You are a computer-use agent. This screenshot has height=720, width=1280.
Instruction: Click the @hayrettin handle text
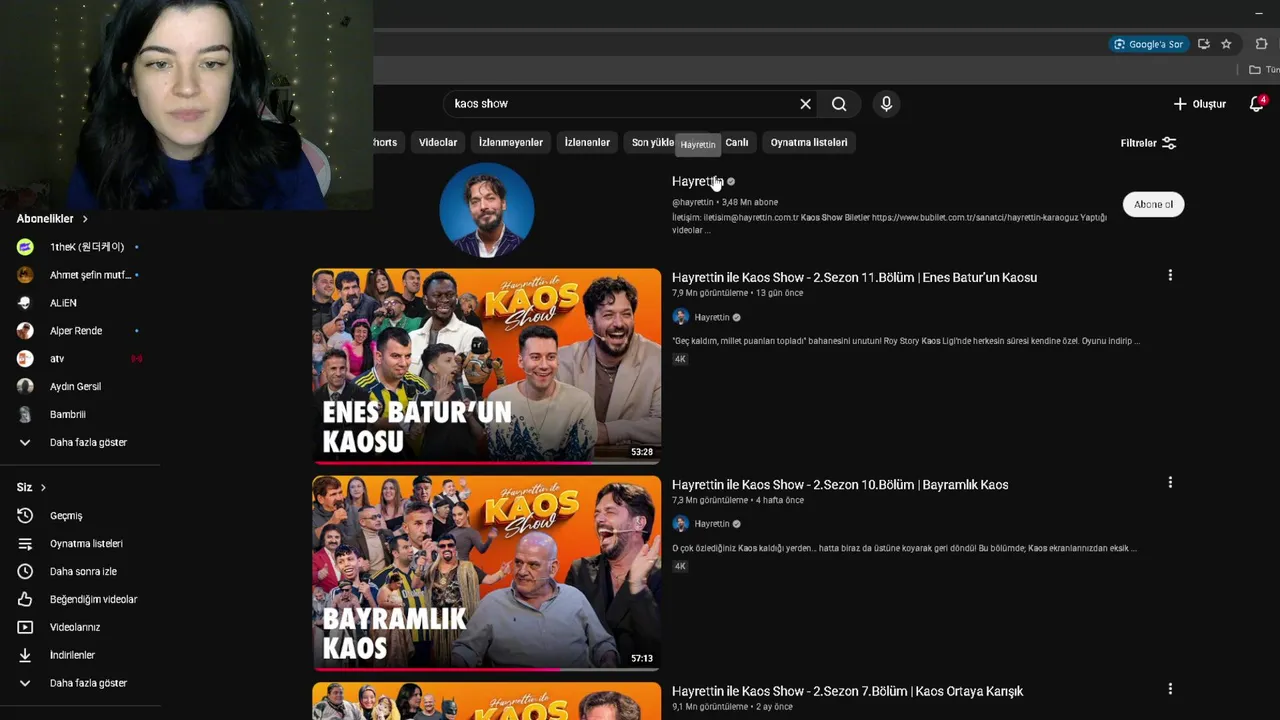693,203
